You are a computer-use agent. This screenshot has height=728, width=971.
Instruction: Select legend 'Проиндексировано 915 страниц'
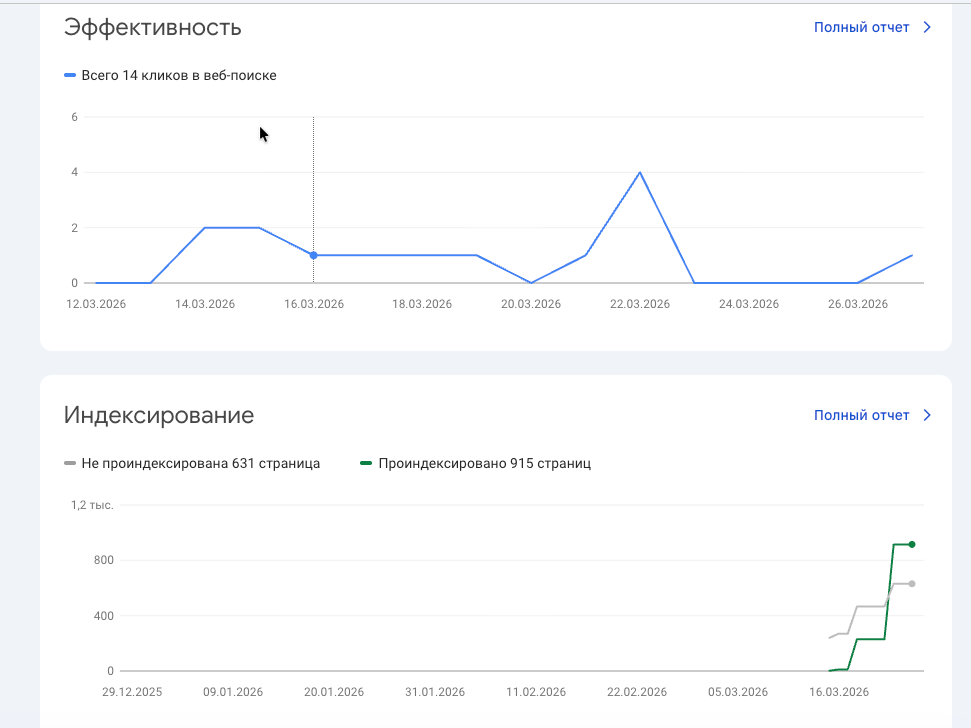point(484,463)
